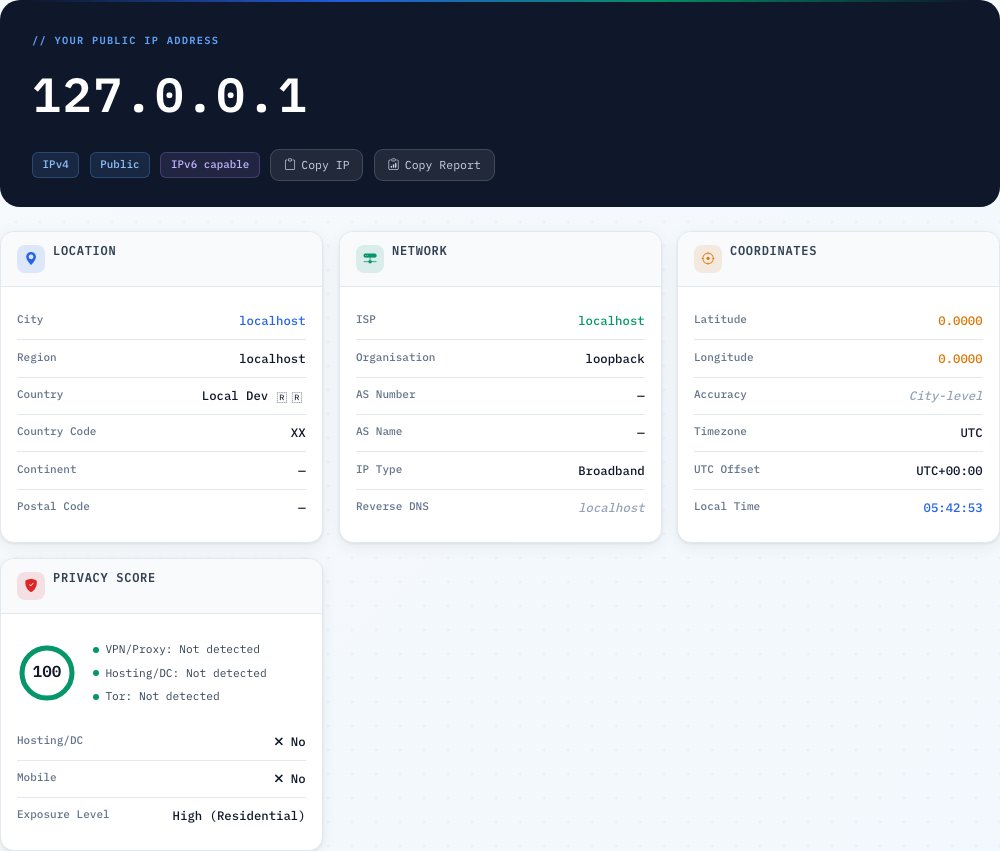Click the Postal Code label
Image resolution: width=1000 pixels, height=851 pixels.
(x=53, y=507)
